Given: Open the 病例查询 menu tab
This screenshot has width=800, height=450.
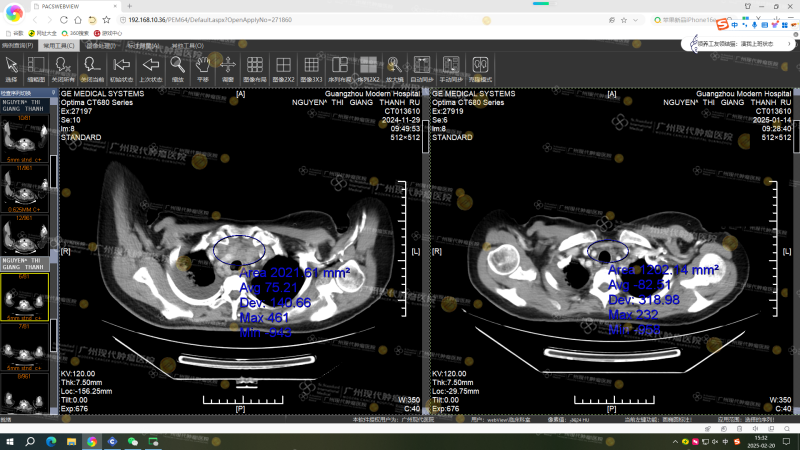Looking at the screenshot, I should [18, 45].
